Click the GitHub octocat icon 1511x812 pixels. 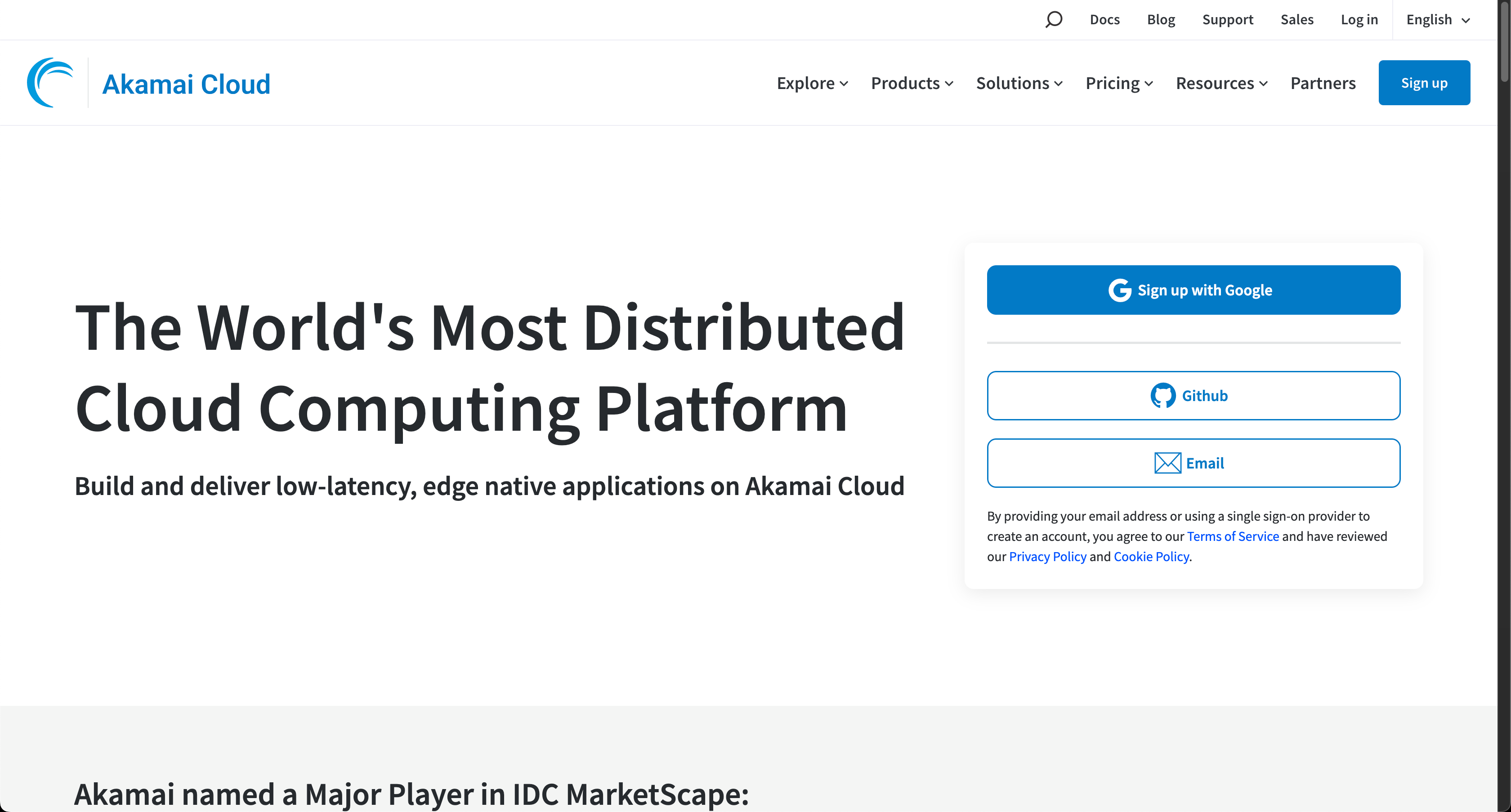click(1162, 396)
